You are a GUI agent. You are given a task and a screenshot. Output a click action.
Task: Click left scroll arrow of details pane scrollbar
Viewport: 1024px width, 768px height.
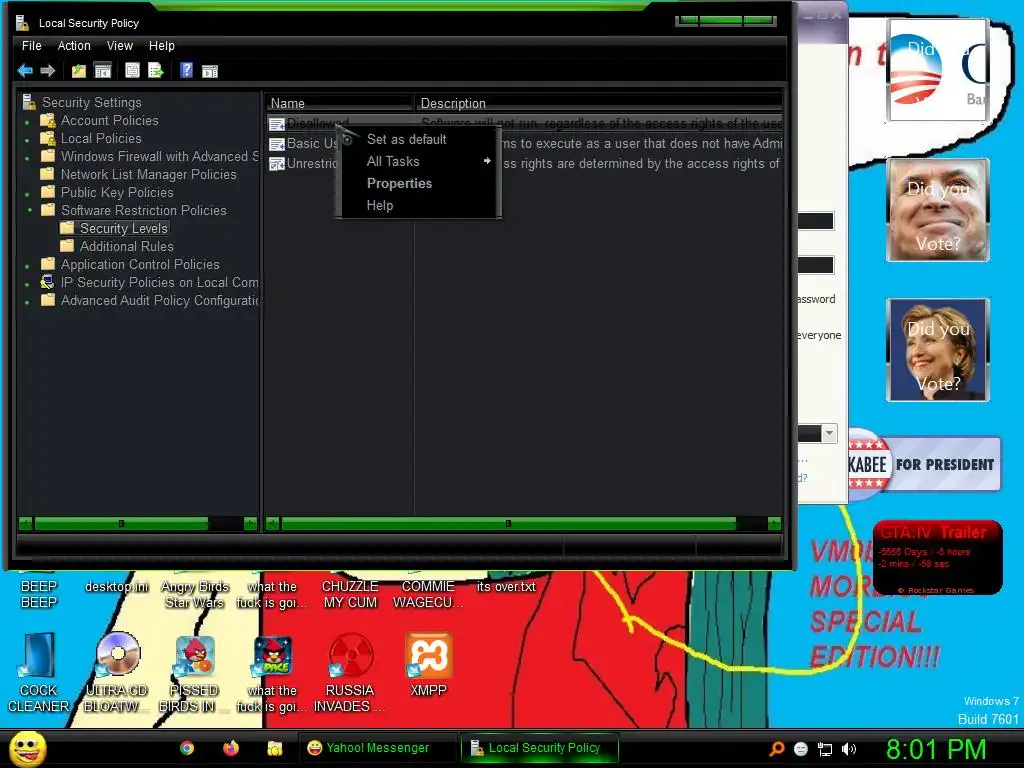click(x=273, y=524)
